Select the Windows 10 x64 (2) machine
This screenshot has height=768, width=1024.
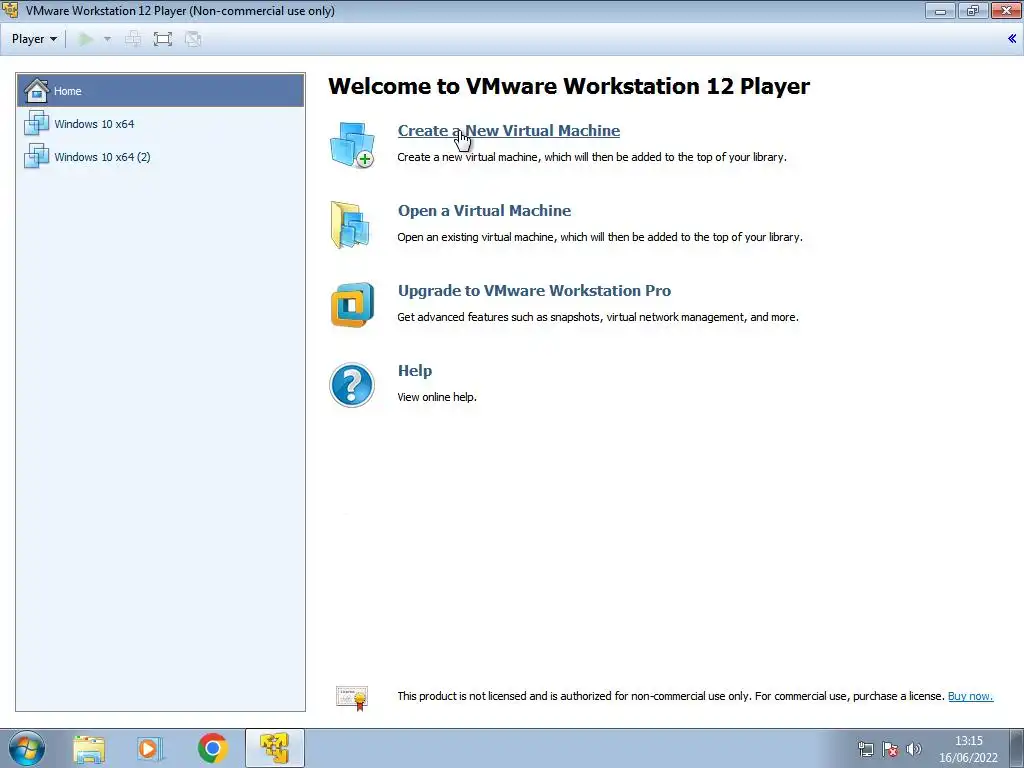tap(161, 157)
